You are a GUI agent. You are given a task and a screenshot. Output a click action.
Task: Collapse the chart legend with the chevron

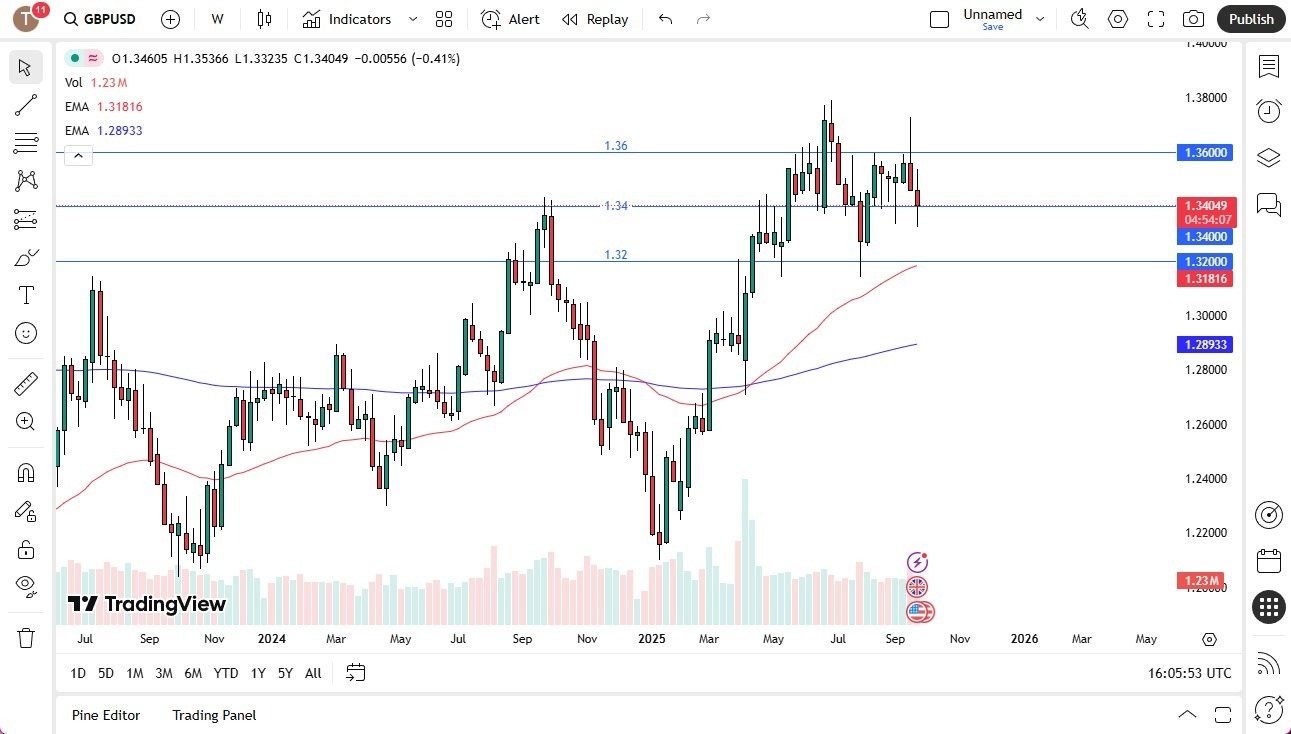tap(78, 155)
